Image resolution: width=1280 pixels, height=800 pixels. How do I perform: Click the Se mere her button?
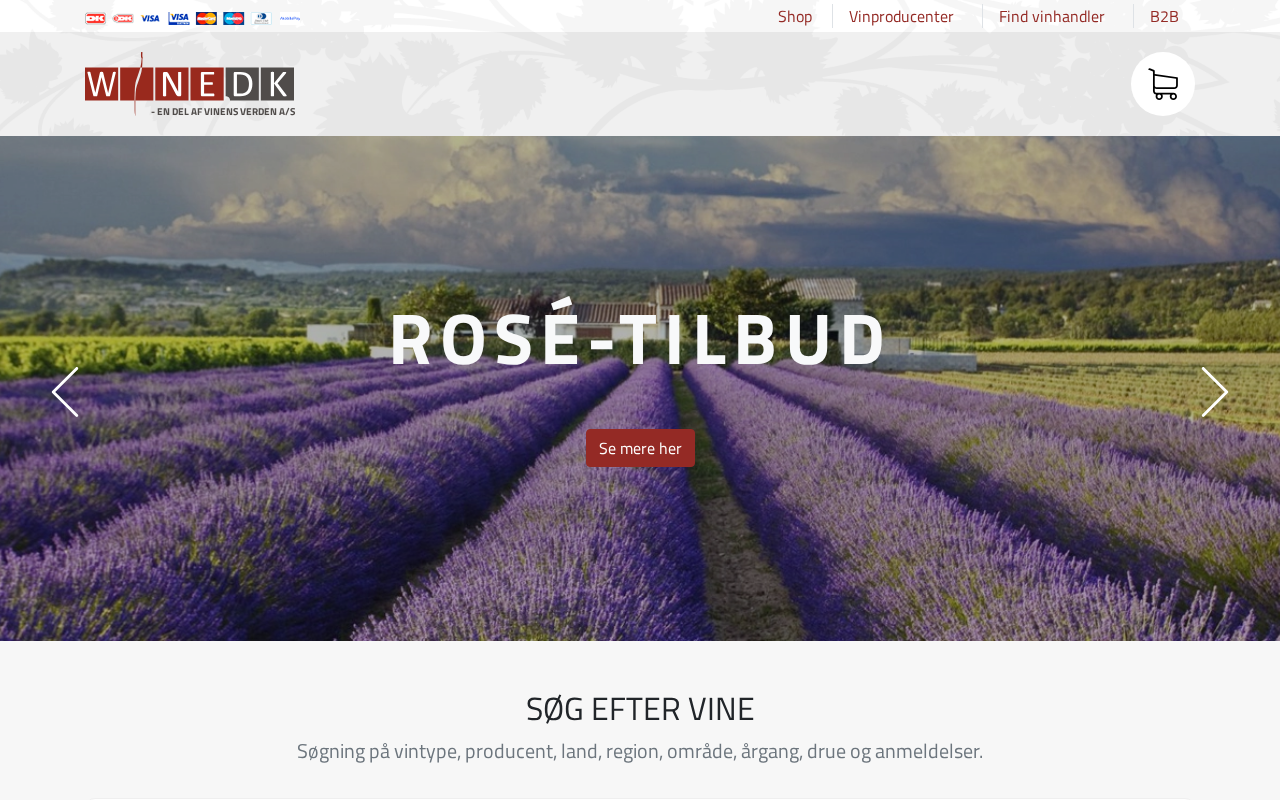[x=640, y=448]
